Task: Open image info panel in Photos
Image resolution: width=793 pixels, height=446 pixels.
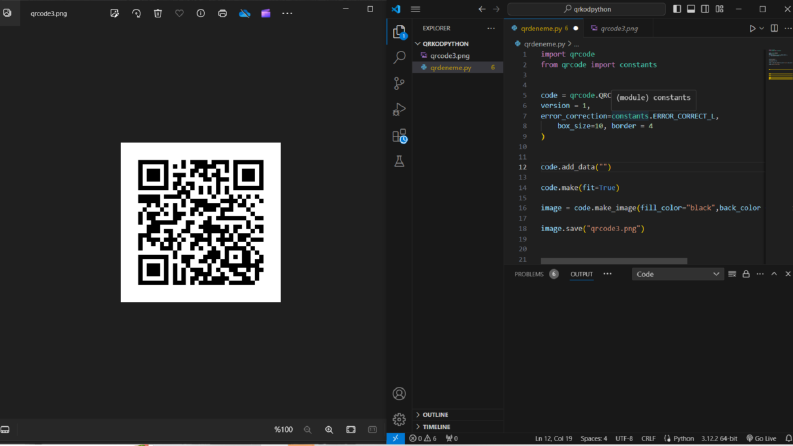Action: 201,14
